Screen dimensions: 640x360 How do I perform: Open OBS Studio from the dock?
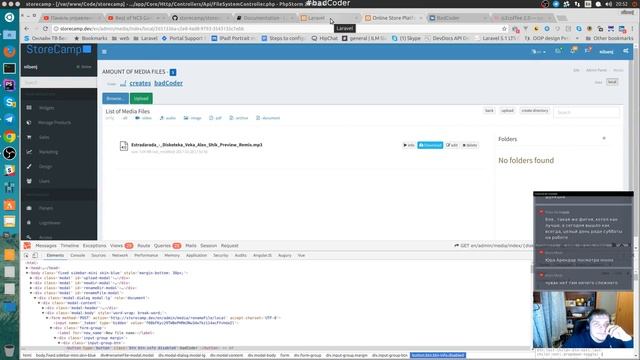[x=9, y=153]
